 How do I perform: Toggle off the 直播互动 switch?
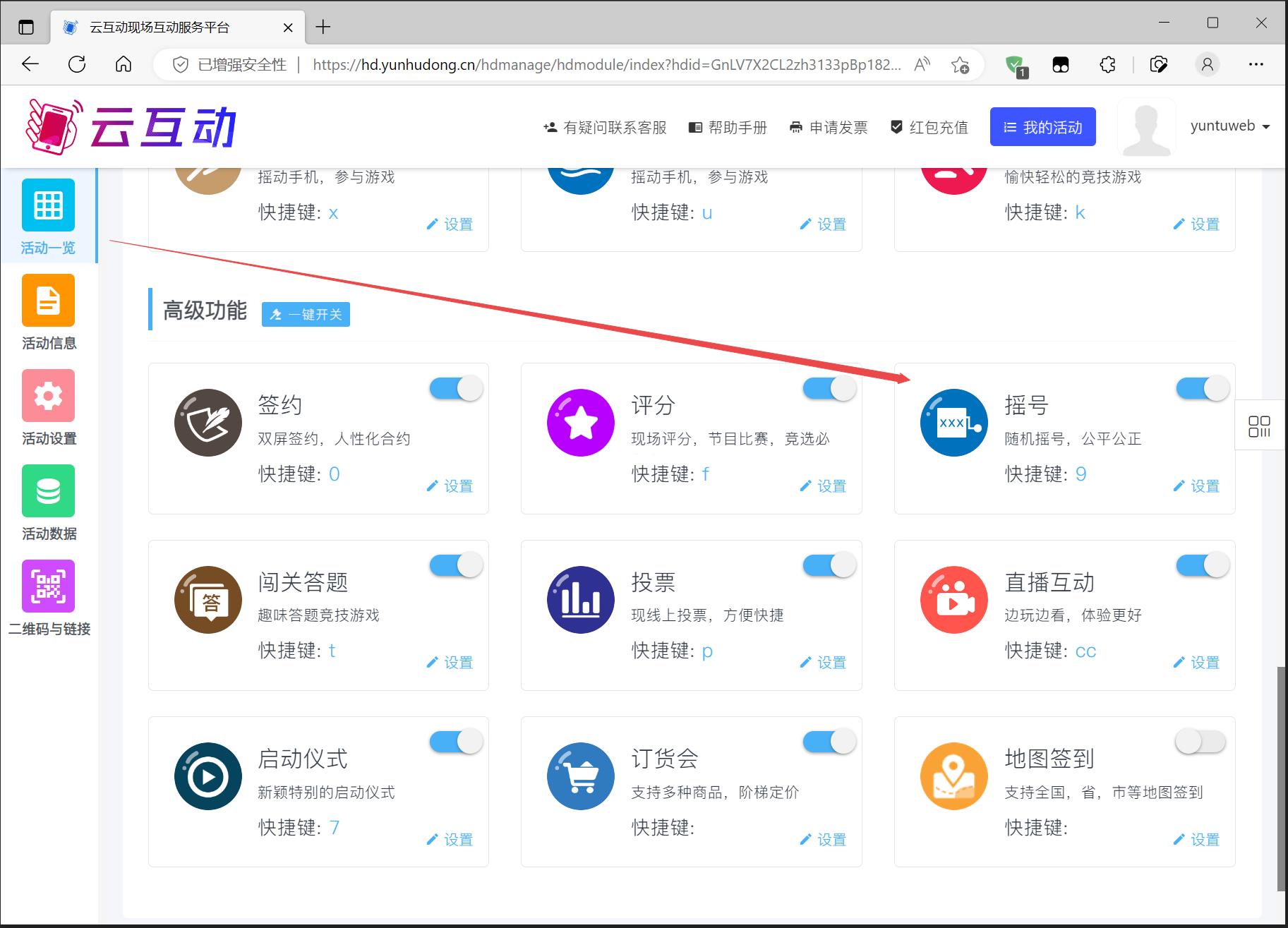point(1203,565)
